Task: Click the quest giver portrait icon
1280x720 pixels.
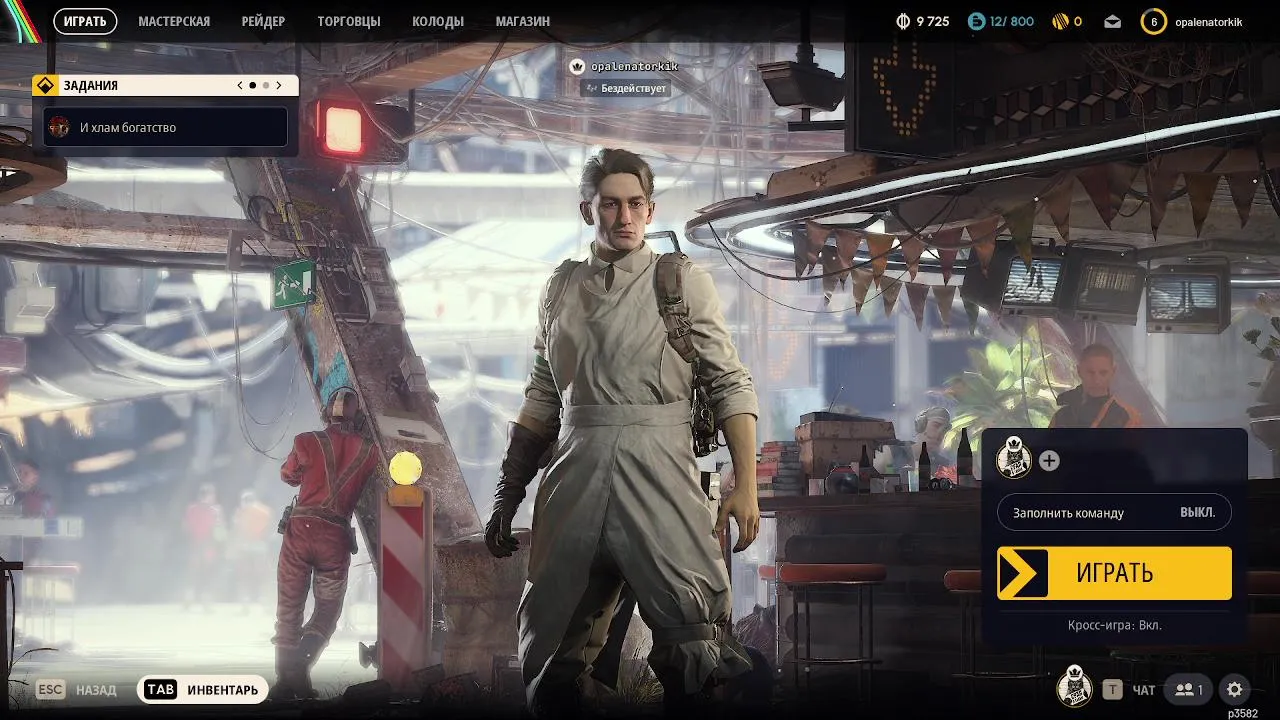Action: point(60,128)
